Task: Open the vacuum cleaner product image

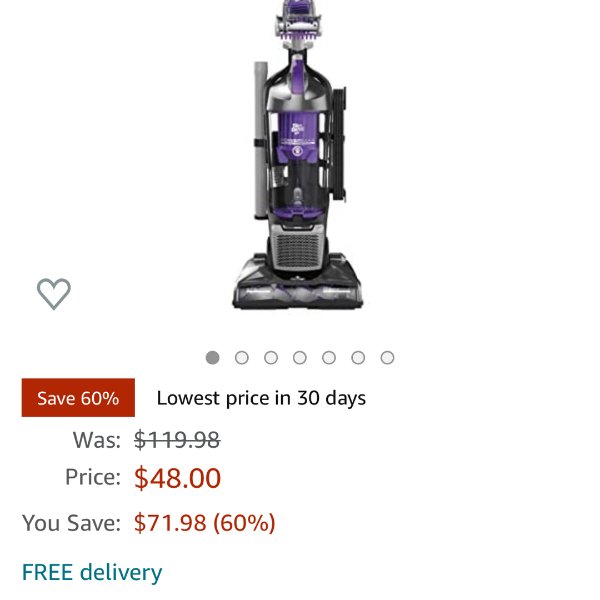Action: click(298, 154)
